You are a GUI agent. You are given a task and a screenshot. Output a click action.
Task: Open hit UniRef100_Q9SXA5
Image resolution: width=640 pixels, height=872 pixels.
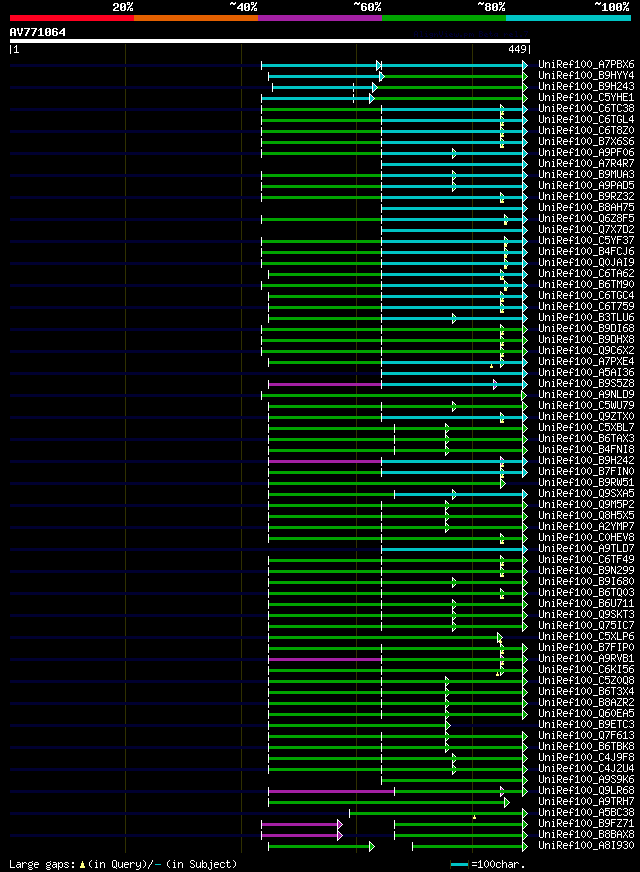pyautogui.click(x=586, y=494)
